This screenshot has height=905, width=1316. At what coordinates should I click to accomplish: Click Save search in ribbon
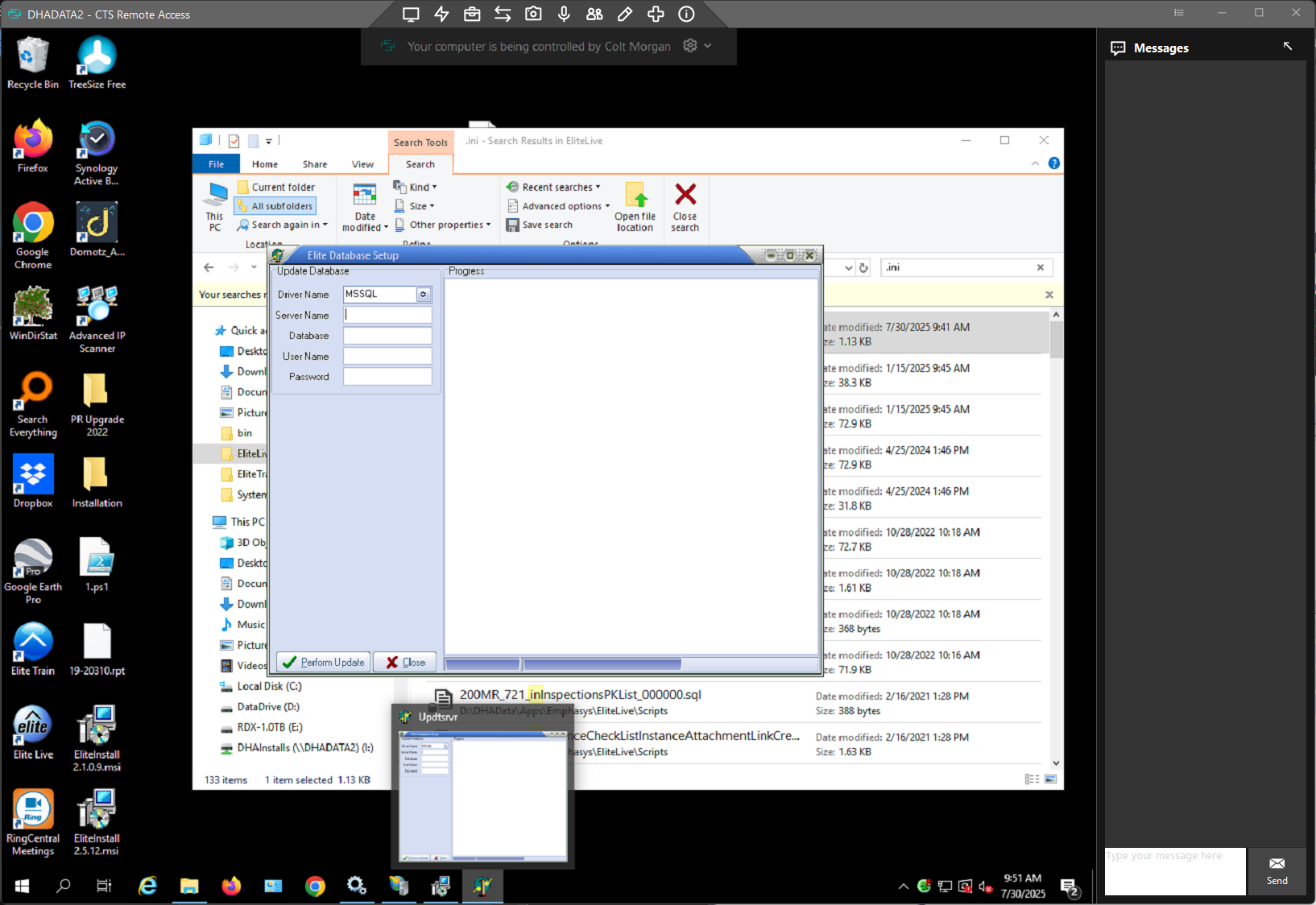(539, 225)
